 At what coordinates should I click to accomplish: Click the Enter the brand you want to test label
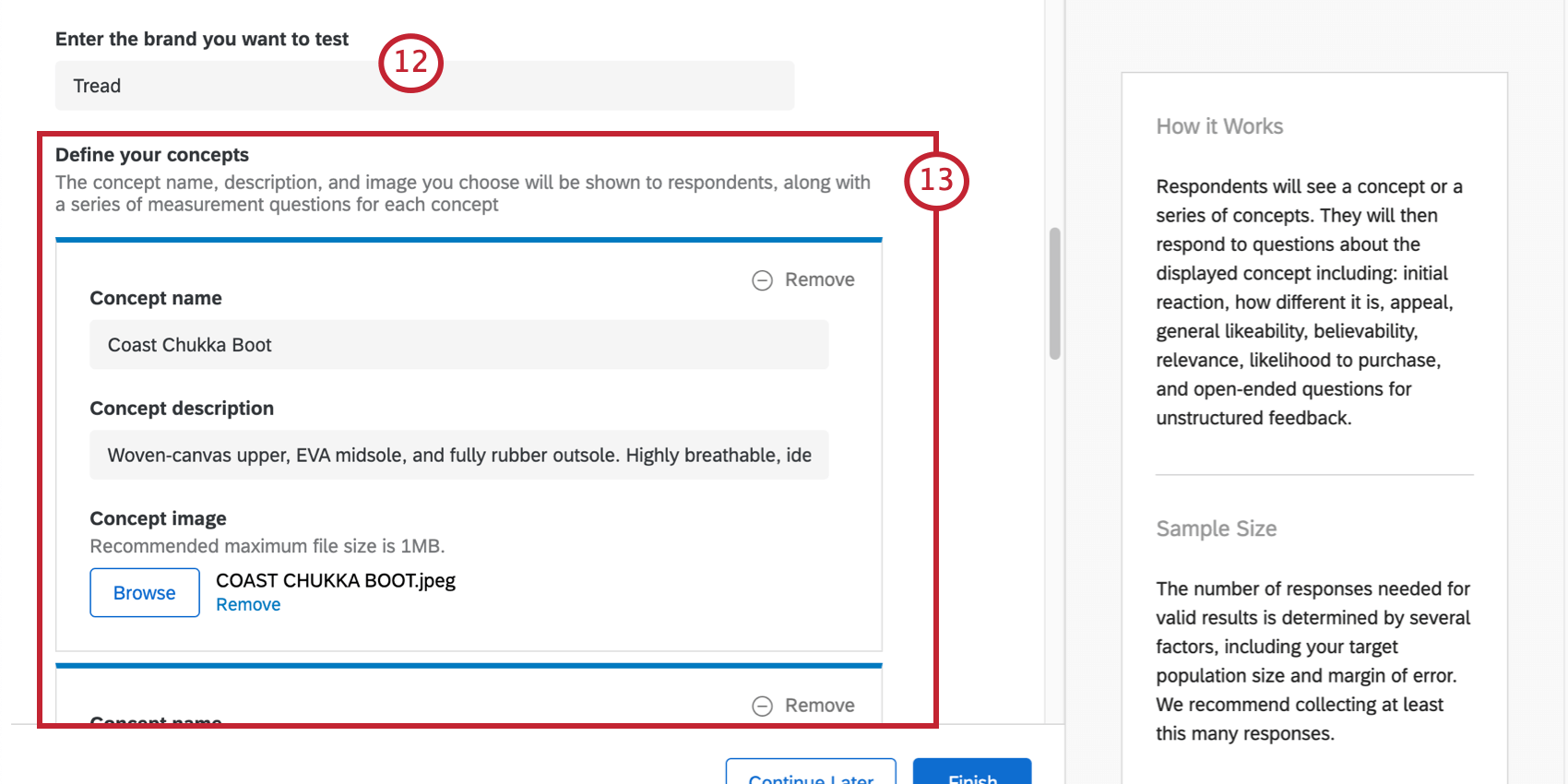point(202,39)
